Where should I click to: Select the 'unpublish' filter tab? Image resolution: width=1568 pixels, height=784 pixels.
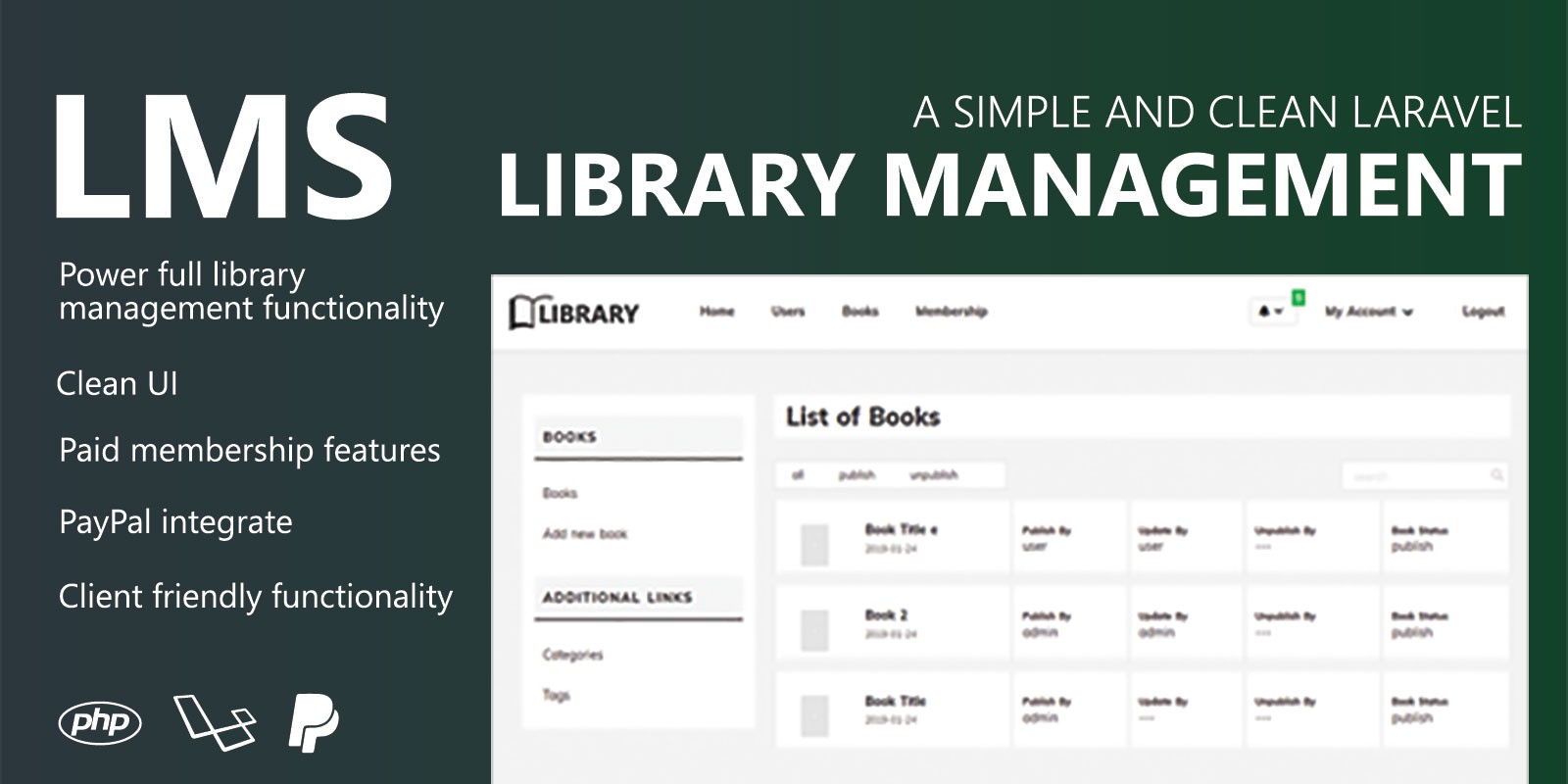(x=933, y=475)
